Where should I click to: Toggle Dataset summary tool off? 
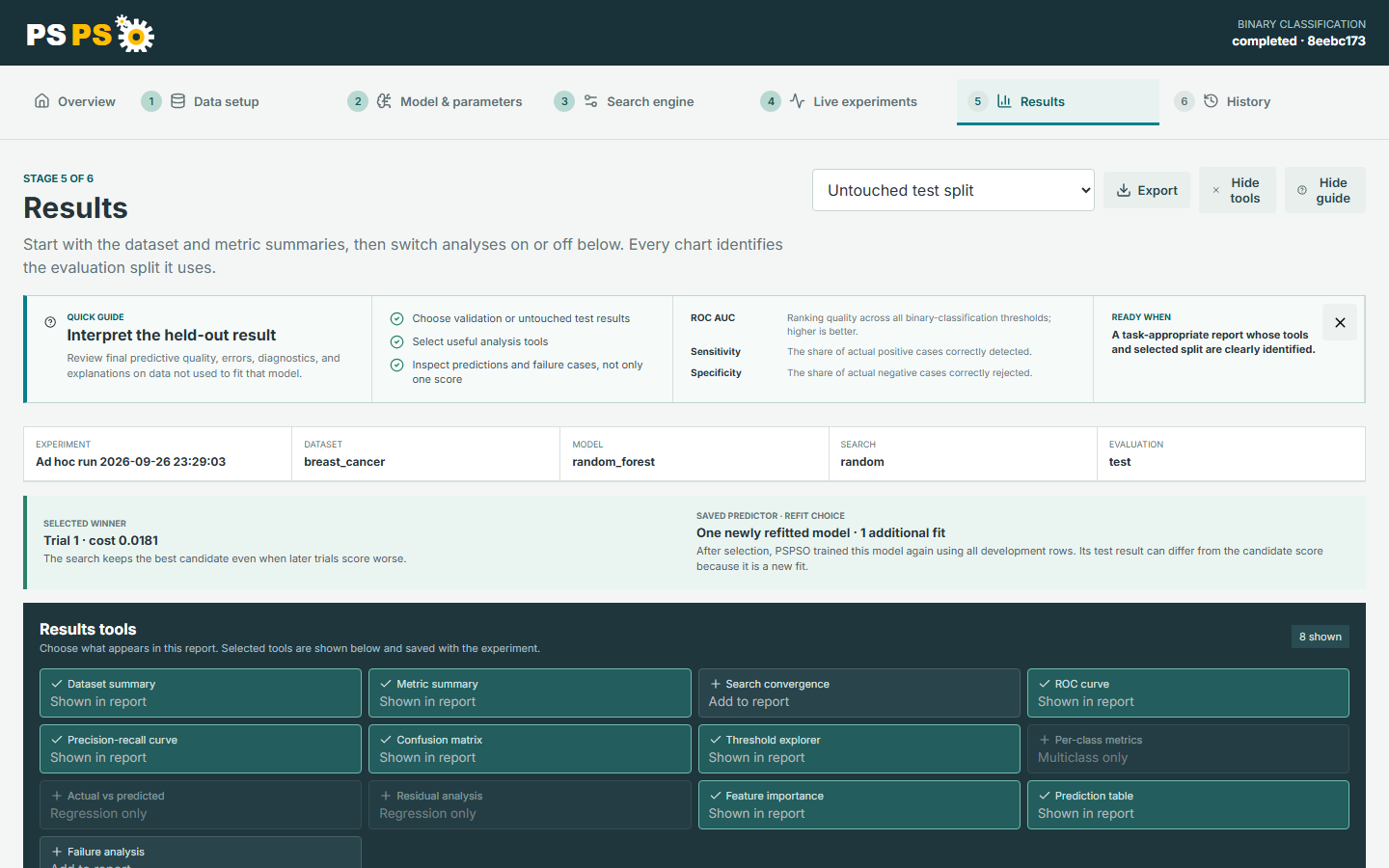[201, 692]
